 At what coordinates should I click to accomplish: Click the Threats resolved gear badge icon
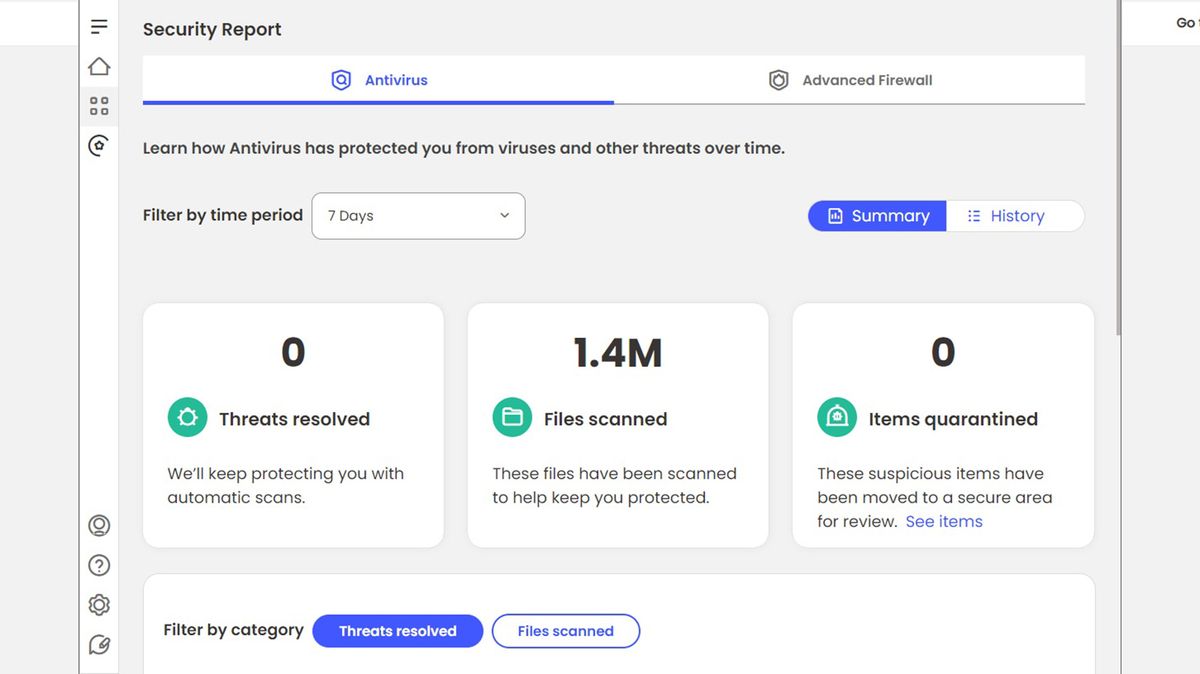[187, 418]
